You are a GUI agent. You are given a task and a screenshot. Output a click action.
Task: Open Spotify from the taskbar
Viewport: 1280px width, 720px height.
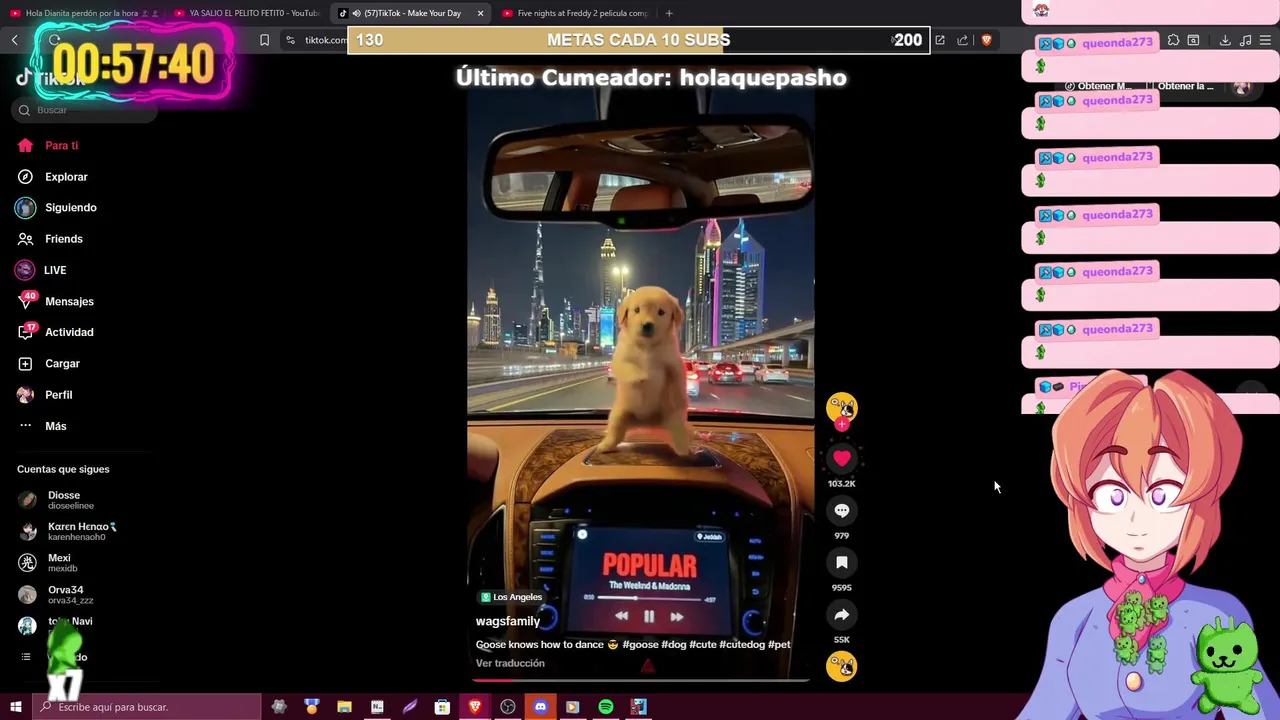pyautogui.click(x=606, y=707)
